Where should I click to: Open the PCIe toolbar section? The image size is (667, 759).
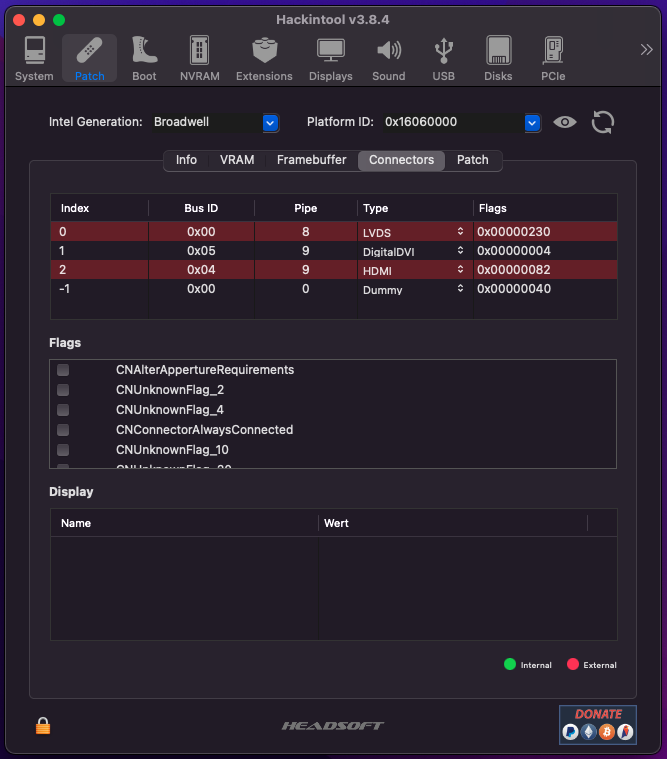click(553, 58)
